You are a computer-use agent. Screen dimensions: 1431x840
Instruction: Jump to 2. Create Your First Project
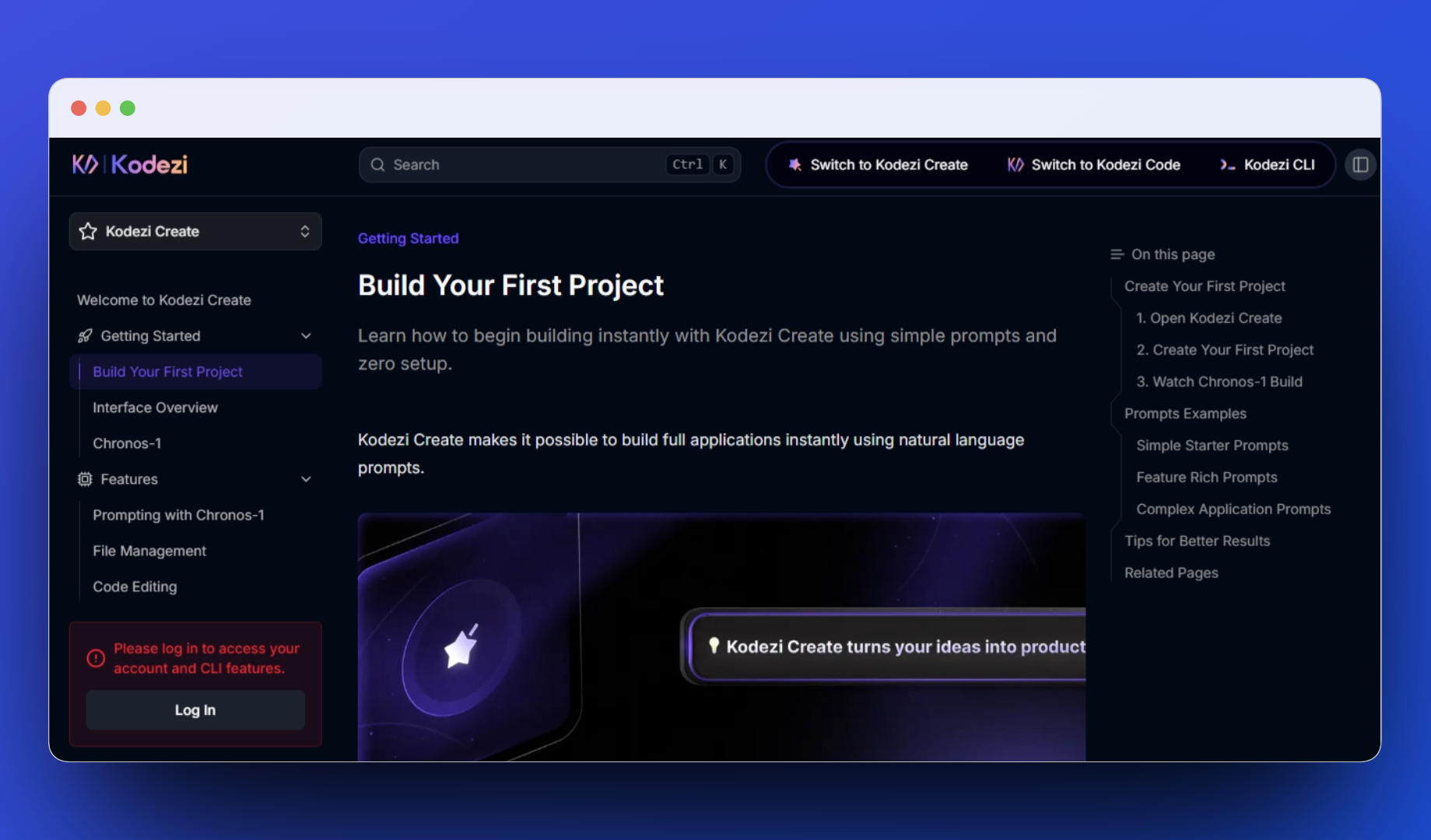click(x=1225, y=350)
